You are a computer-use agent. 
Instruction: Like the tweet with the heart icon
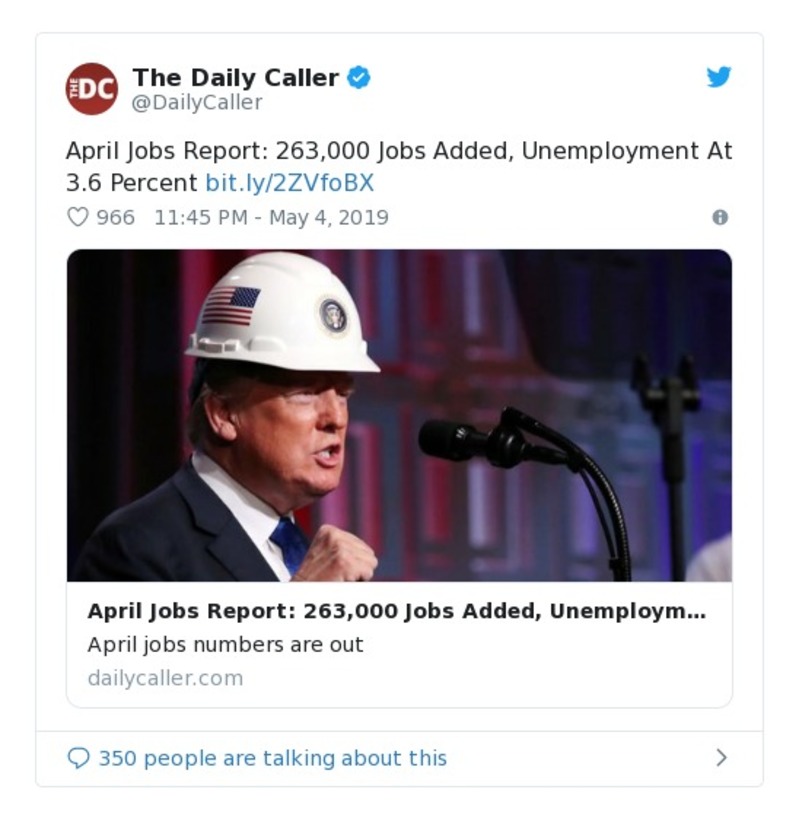[x=78, y=217]
